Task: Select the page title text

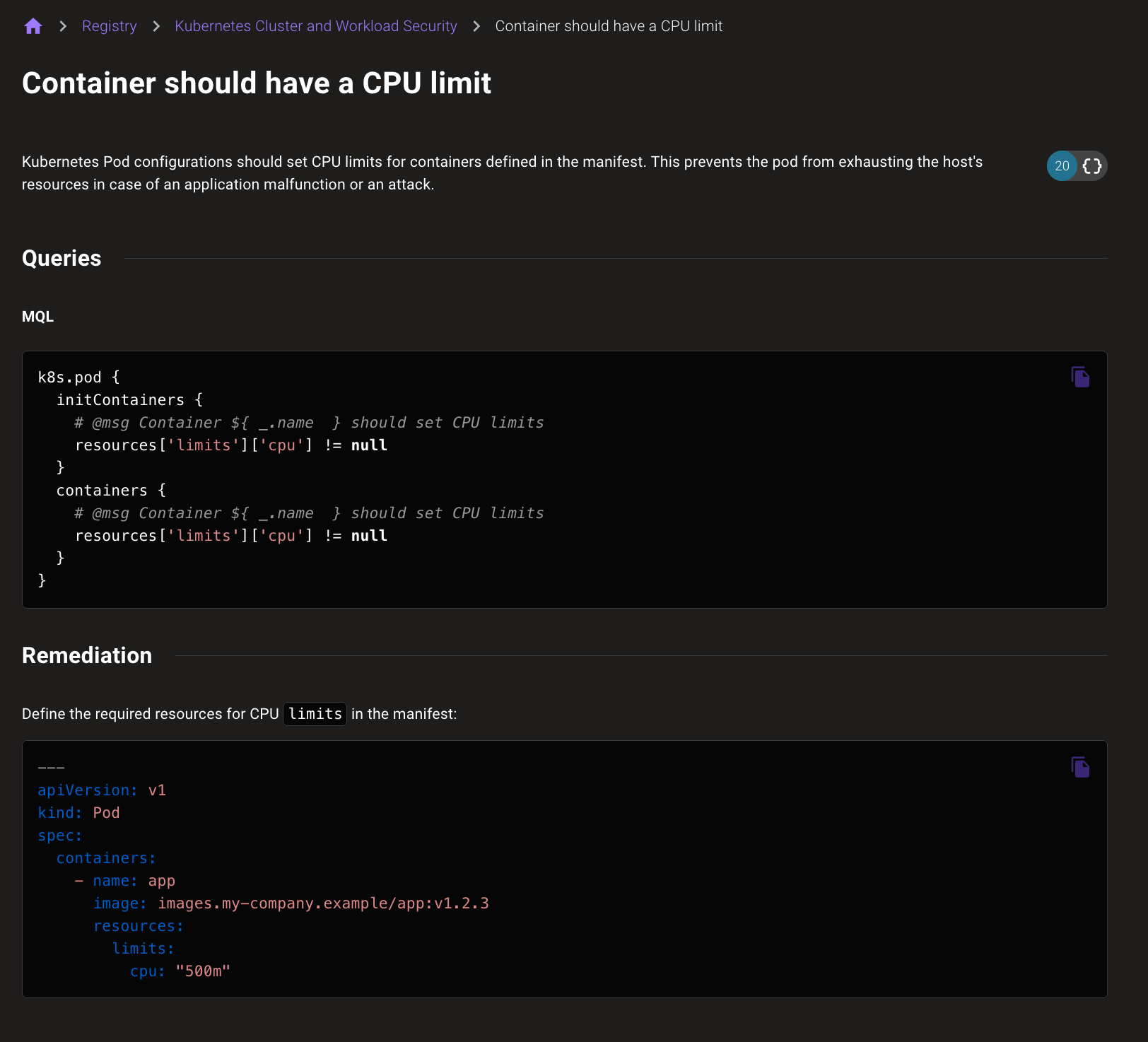Action: tap(257, 83)
